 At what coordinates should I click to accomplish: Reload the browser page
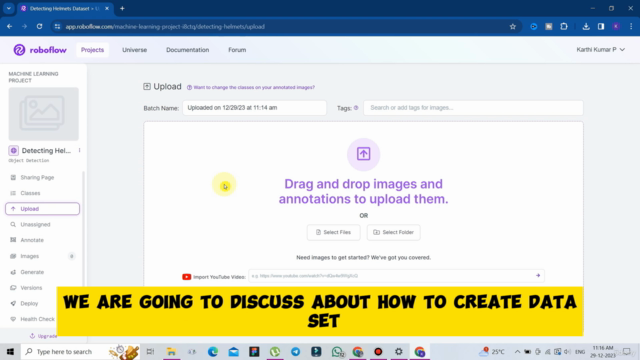pos(39,26)
